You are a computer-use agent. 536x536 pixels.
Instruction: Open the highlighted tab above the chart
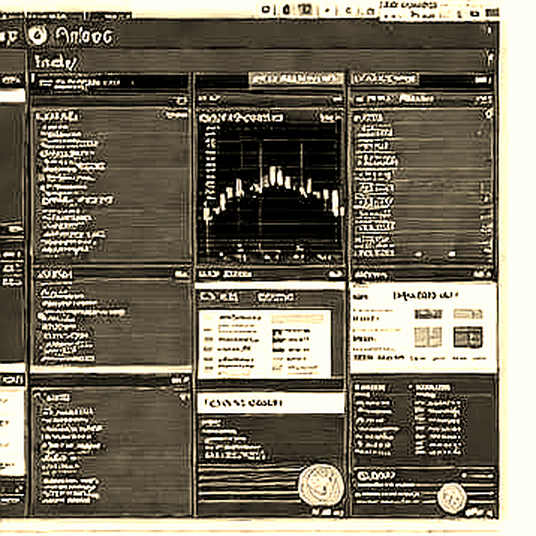(x=296, y=79)
